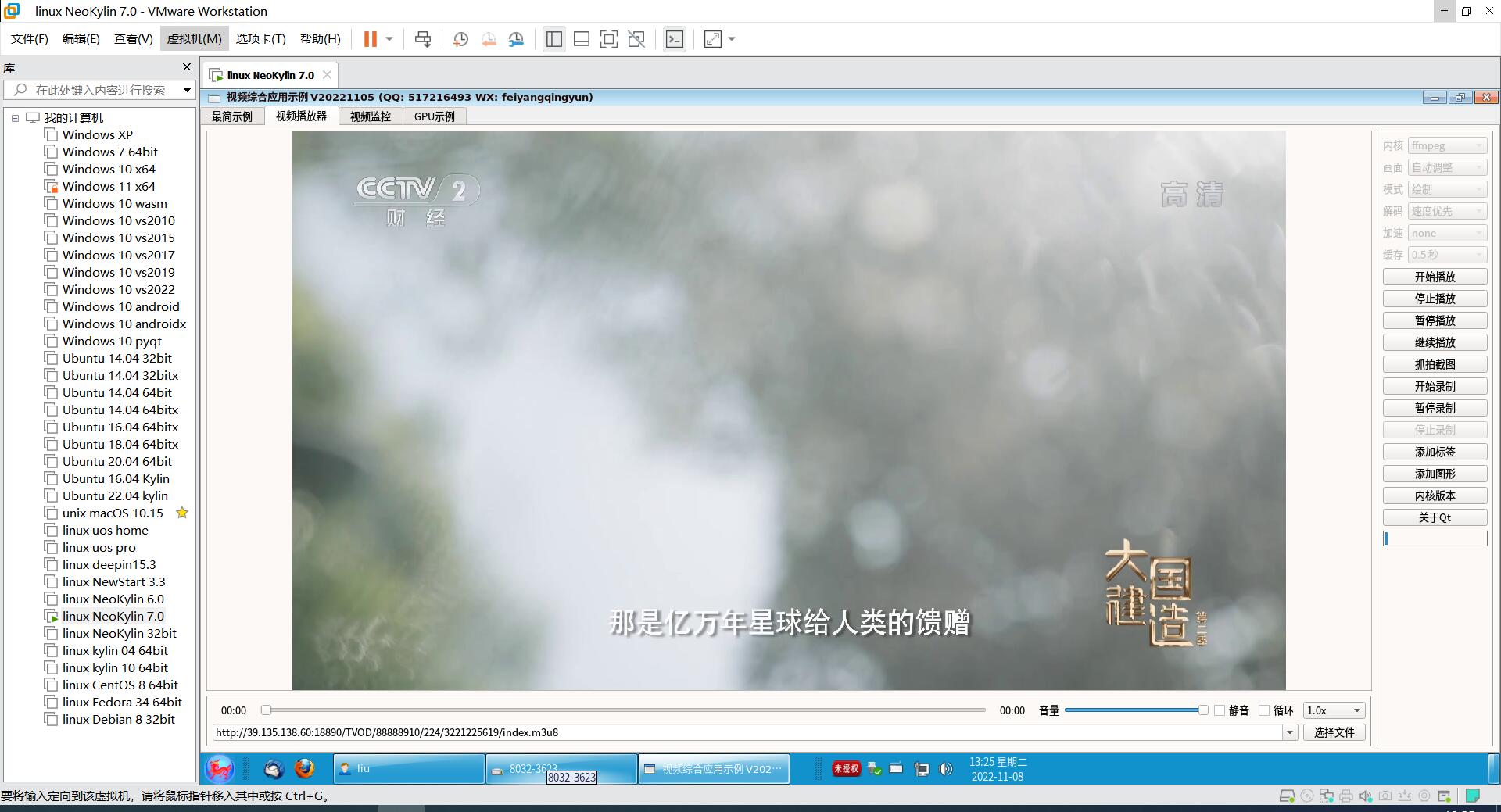Switch to the GPU示例 tab
The image size is (1501, 812).
coord(435,116)
